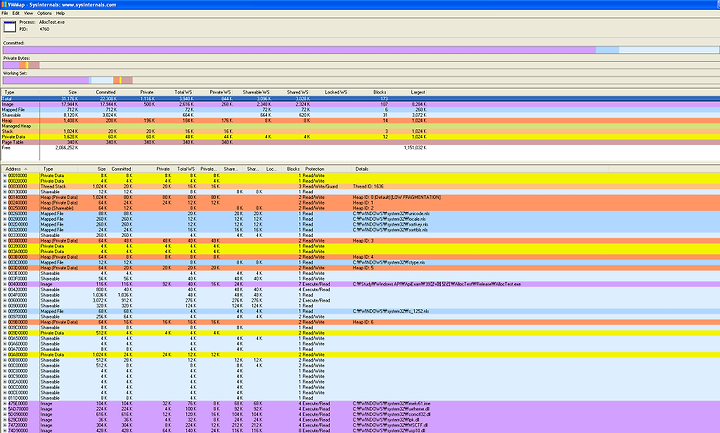
Task: Sort detail list by Blocks column header
Action: click(x=292, y=169)
